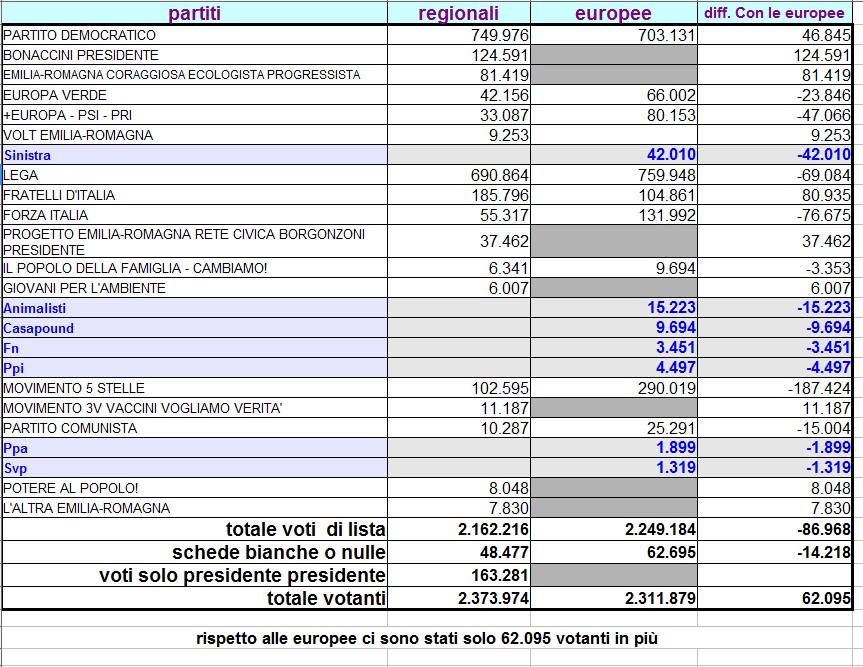Image resolution: width=863 pixels, height=667 pixels.
Task: Select Sinistra's europee value 42.010
Action: [671, 155]
